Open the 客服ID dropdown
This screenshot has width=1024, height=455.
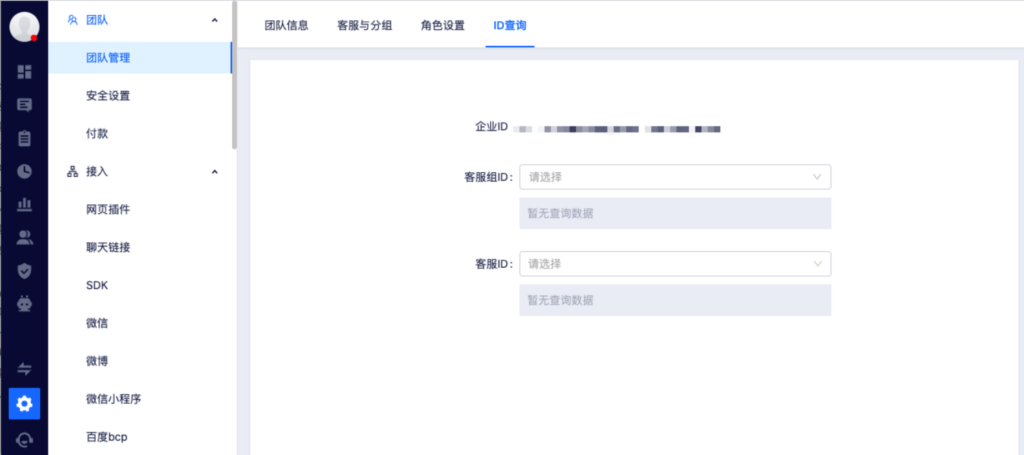(x=675, y=264)
